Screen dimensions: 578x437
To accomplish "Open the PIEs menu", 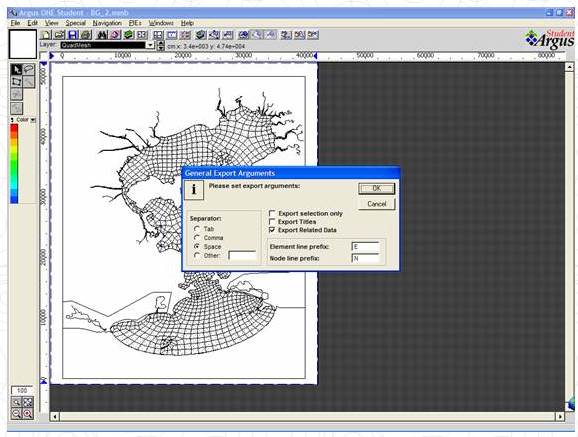I will pos(135,23).
